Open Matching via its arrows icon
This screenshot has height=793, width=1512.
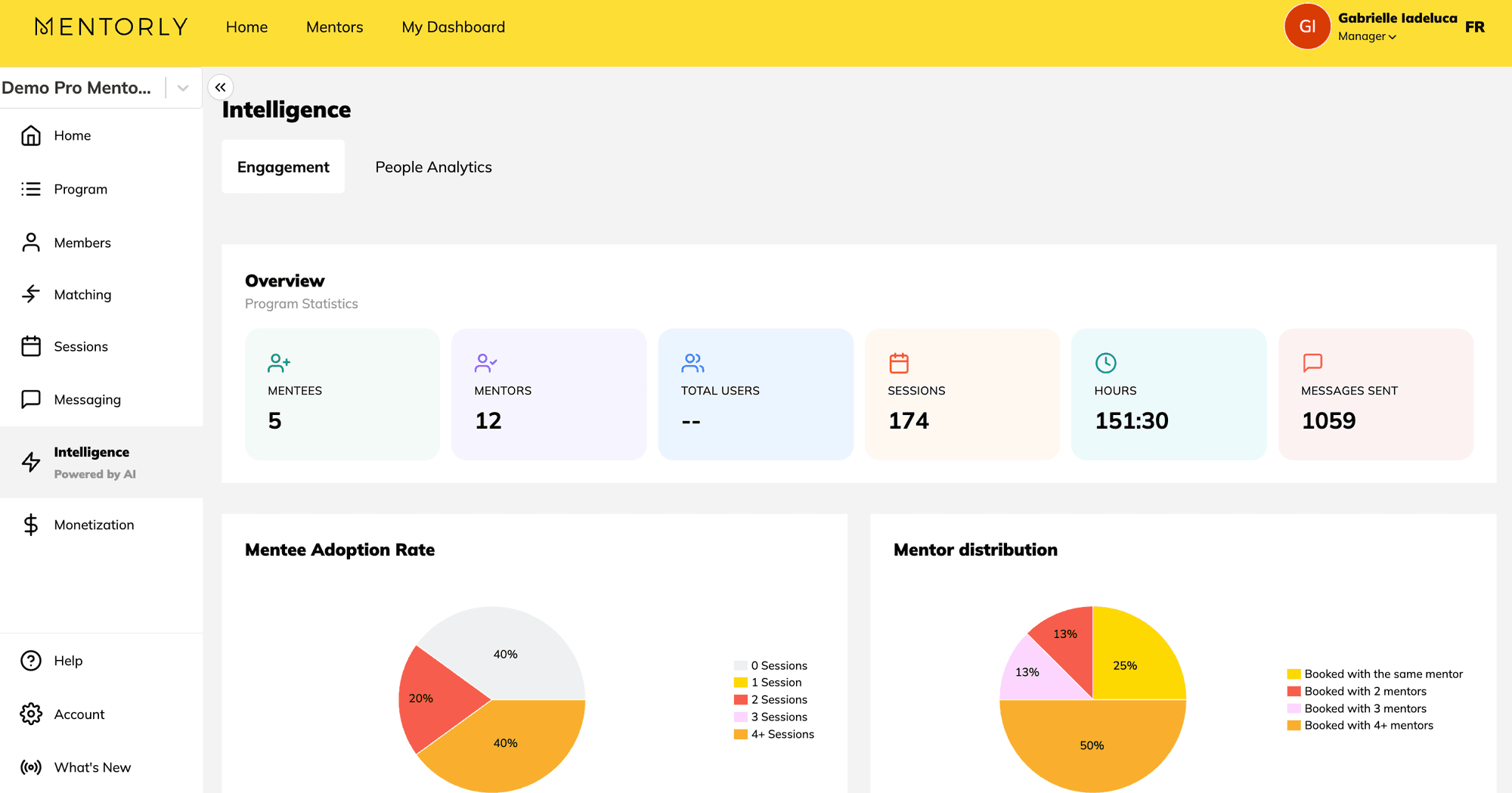(x=31, y=294)
